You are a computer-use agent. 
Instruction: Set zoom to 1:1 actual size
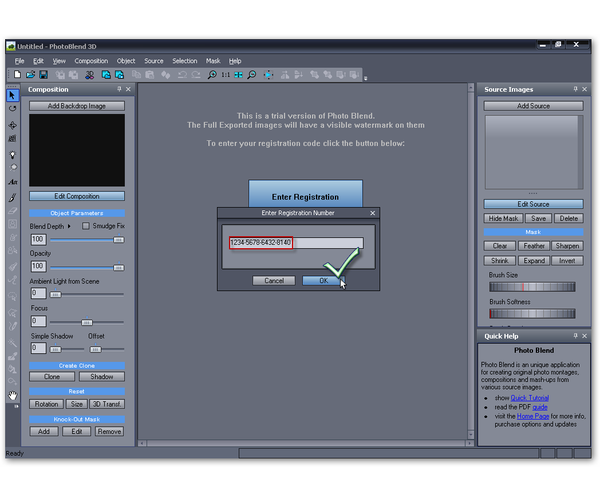pos(226,75)
